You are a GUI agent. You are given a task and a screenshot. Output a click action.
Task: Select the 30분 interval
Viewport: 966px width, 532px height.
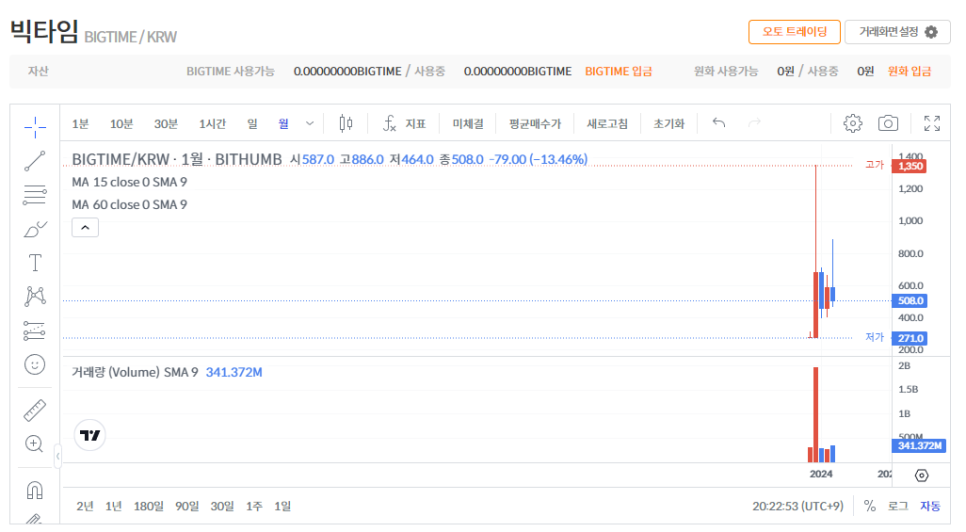[166, 124]
